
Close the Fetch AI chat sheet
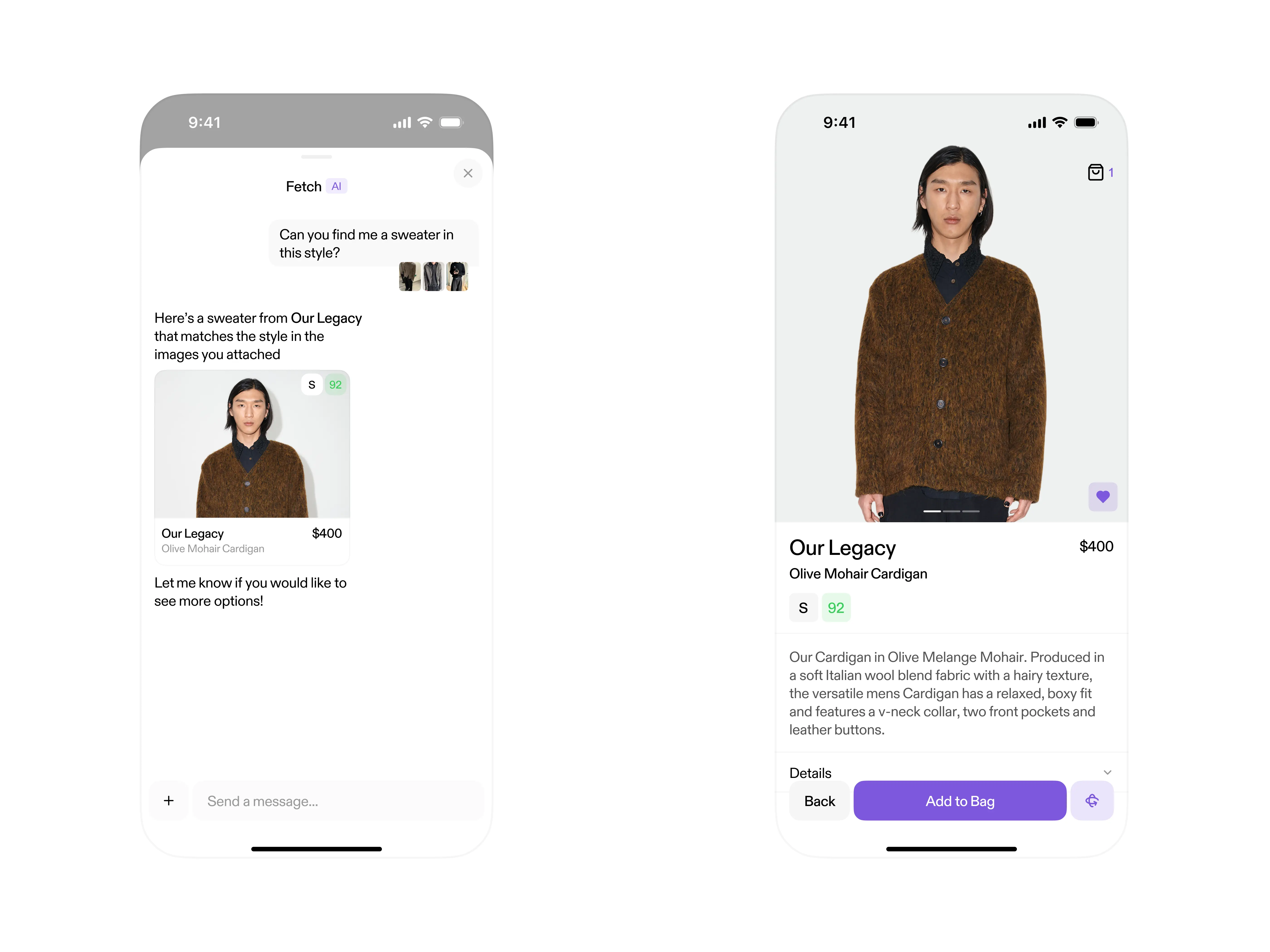point(468,173)
